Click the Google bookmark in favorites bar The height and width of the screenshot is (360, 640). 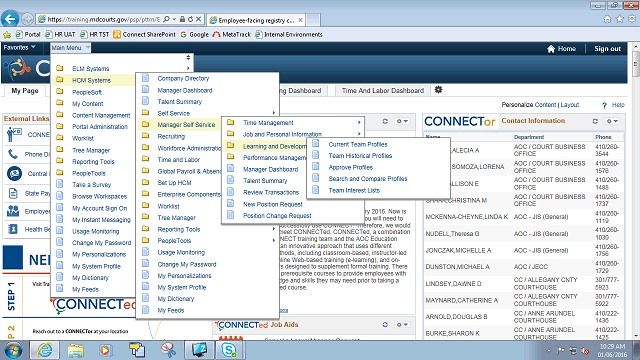[194, 35]
